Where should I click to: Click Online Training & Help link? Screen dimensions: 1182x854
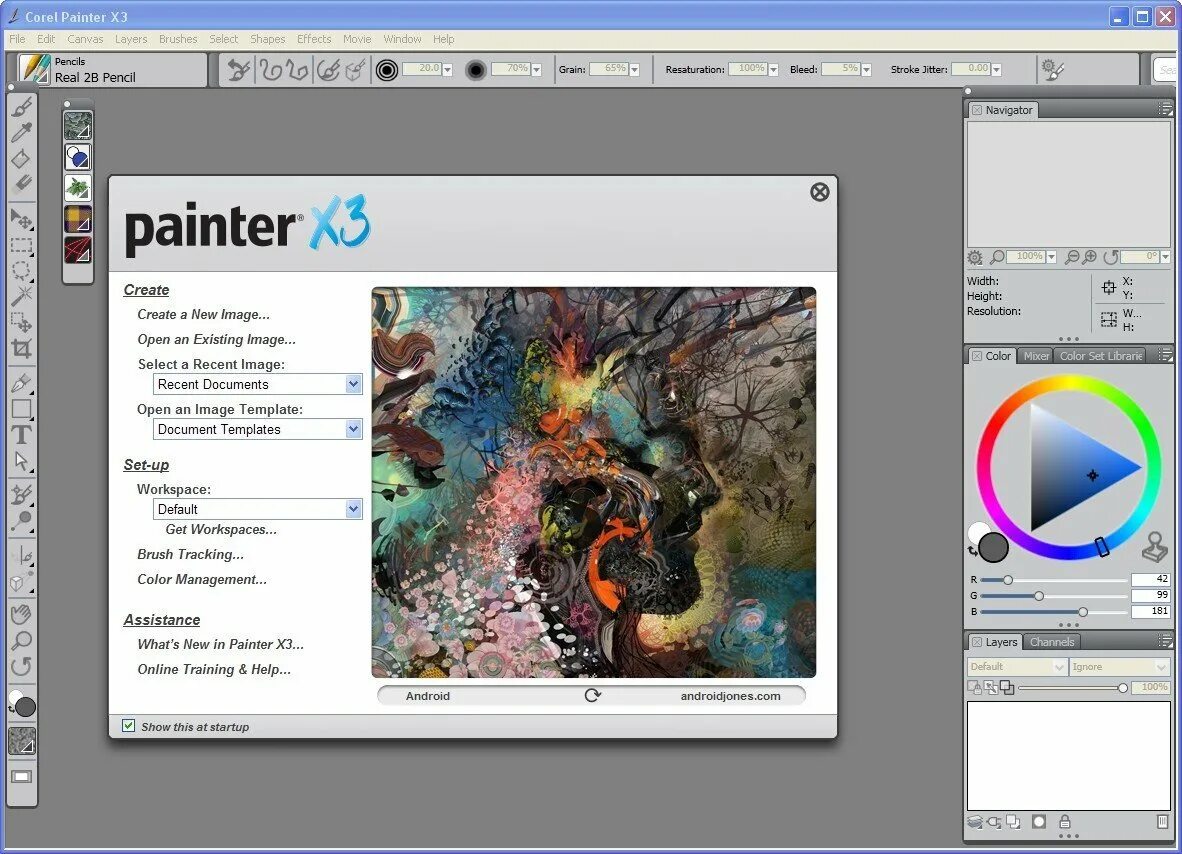click(214, 669)
